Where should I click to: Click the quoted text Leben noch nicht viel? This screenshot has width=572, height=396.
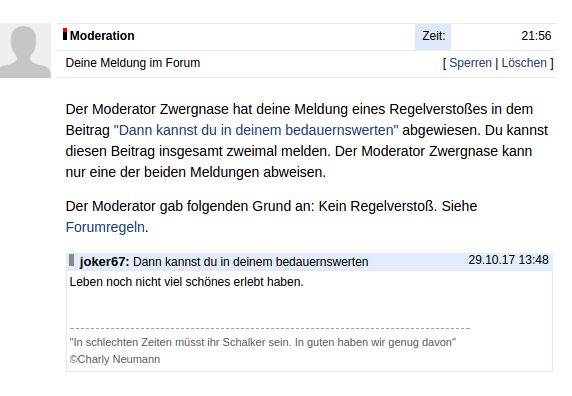186,282
